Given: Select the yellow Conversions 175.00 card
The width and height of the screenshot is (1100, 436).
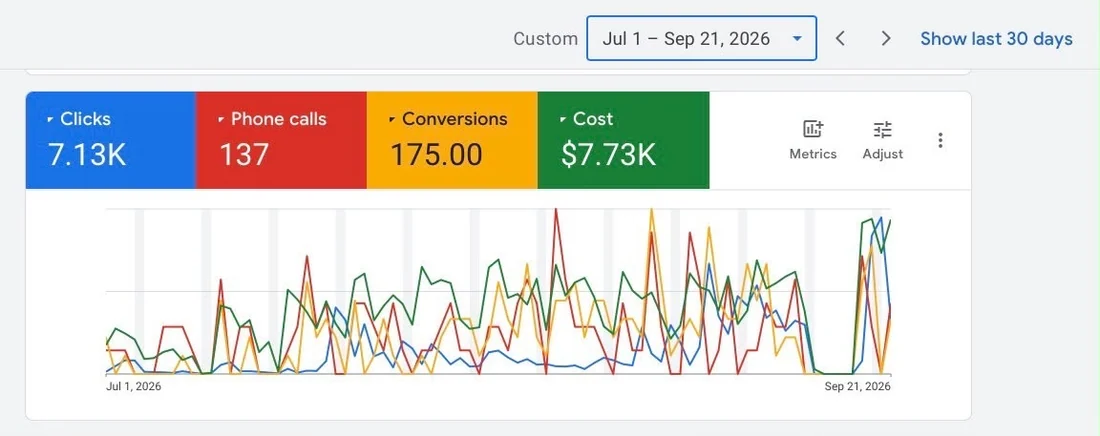Looking at the screenshot, I should point(452,140).
